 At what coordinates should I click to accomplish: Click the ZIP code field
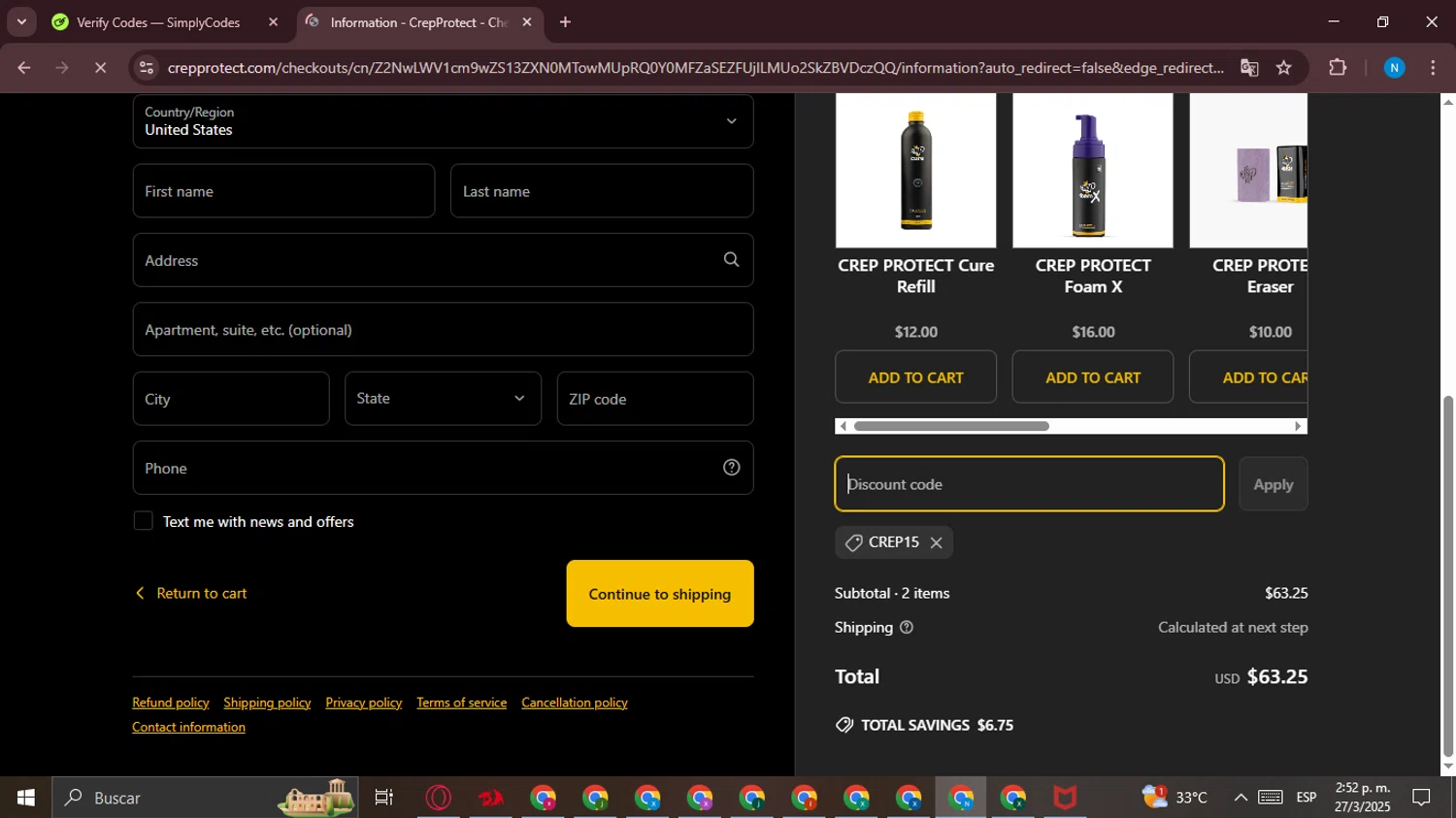pos(655,399)
